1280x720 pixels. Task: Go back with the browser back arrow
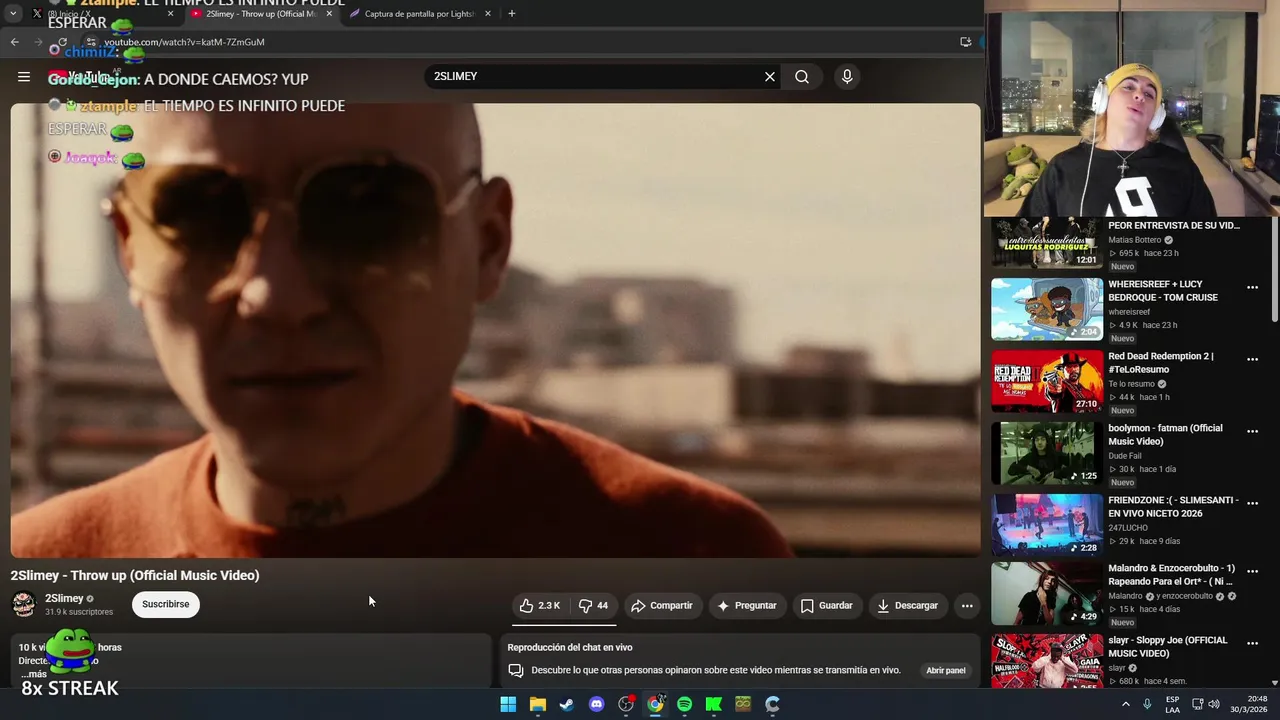point(14,42)
